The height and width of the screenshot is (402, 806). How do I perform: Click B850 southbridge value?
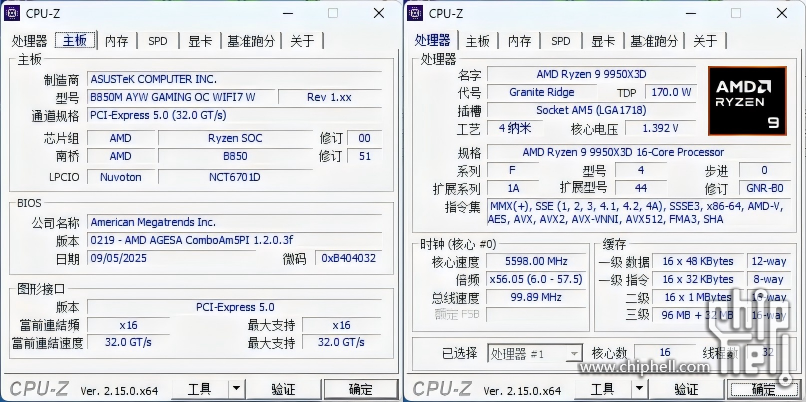coord(235,156)
